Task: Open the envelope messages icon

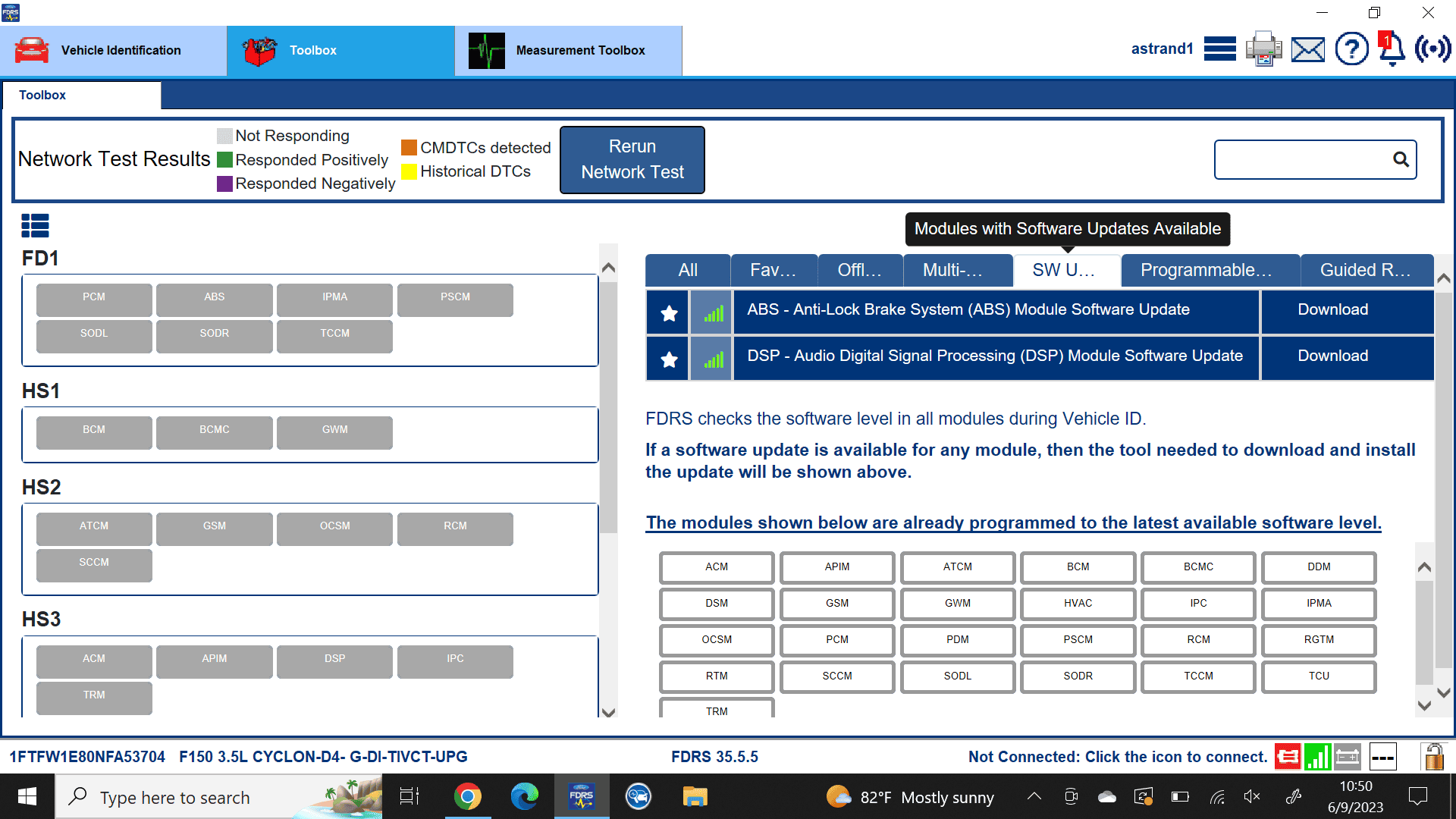Action: click(x=1307, y=50)
